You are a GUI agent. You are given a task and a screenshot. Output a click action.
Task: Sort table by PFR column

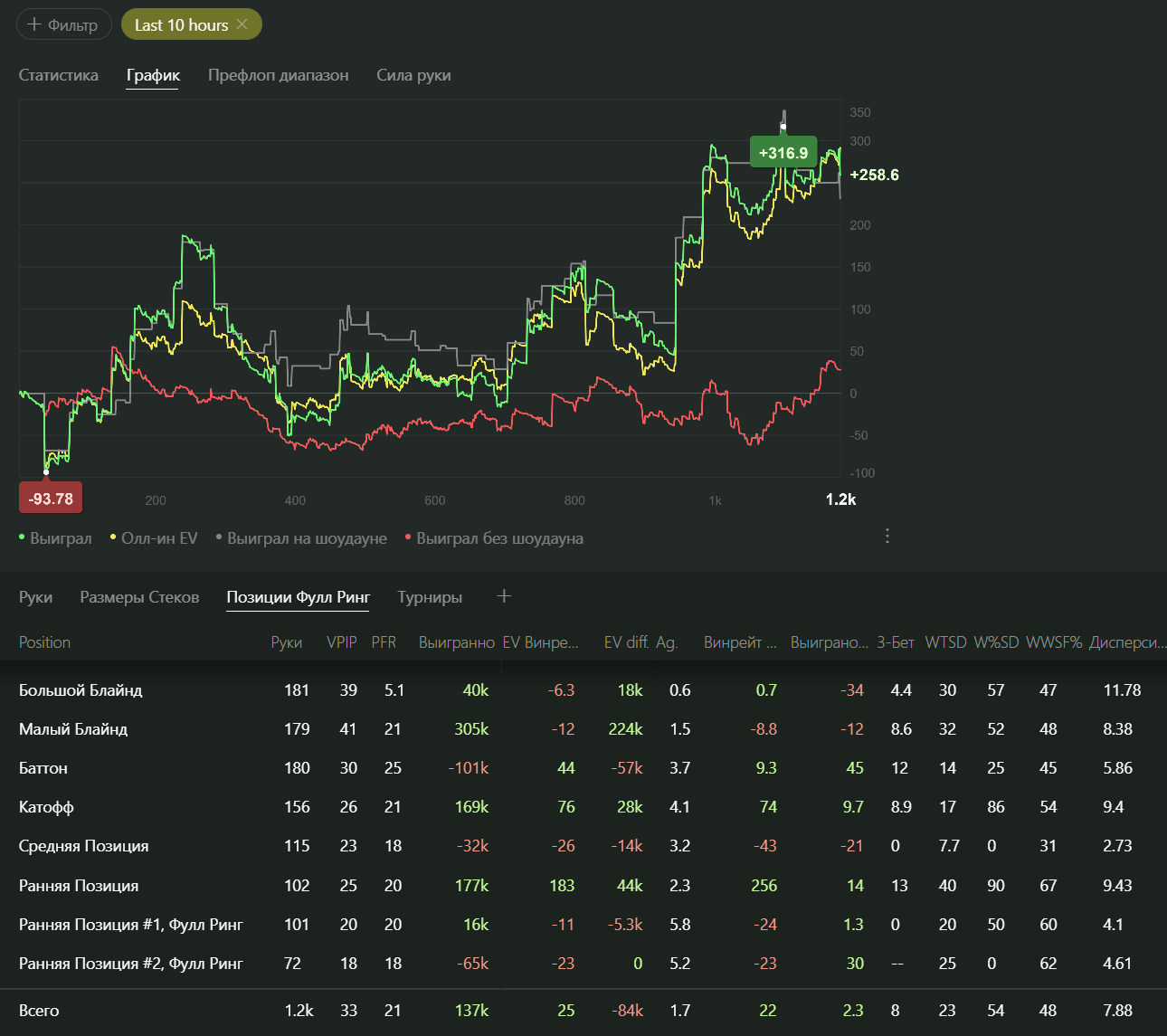pyautogui.click(x=384, y=642)
